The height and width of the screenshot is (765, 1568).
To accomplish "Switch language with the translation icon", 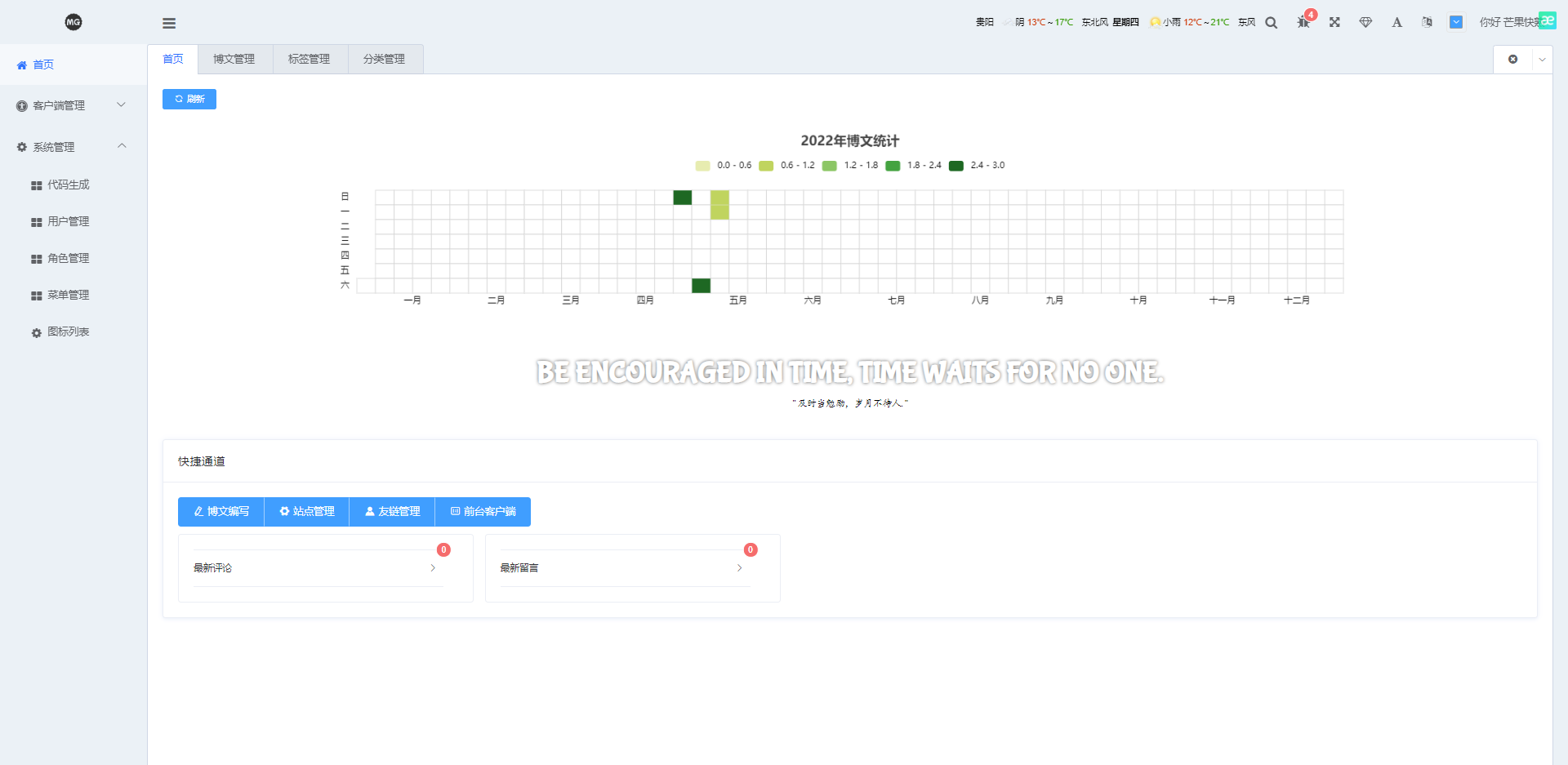I will point(1427,22).
